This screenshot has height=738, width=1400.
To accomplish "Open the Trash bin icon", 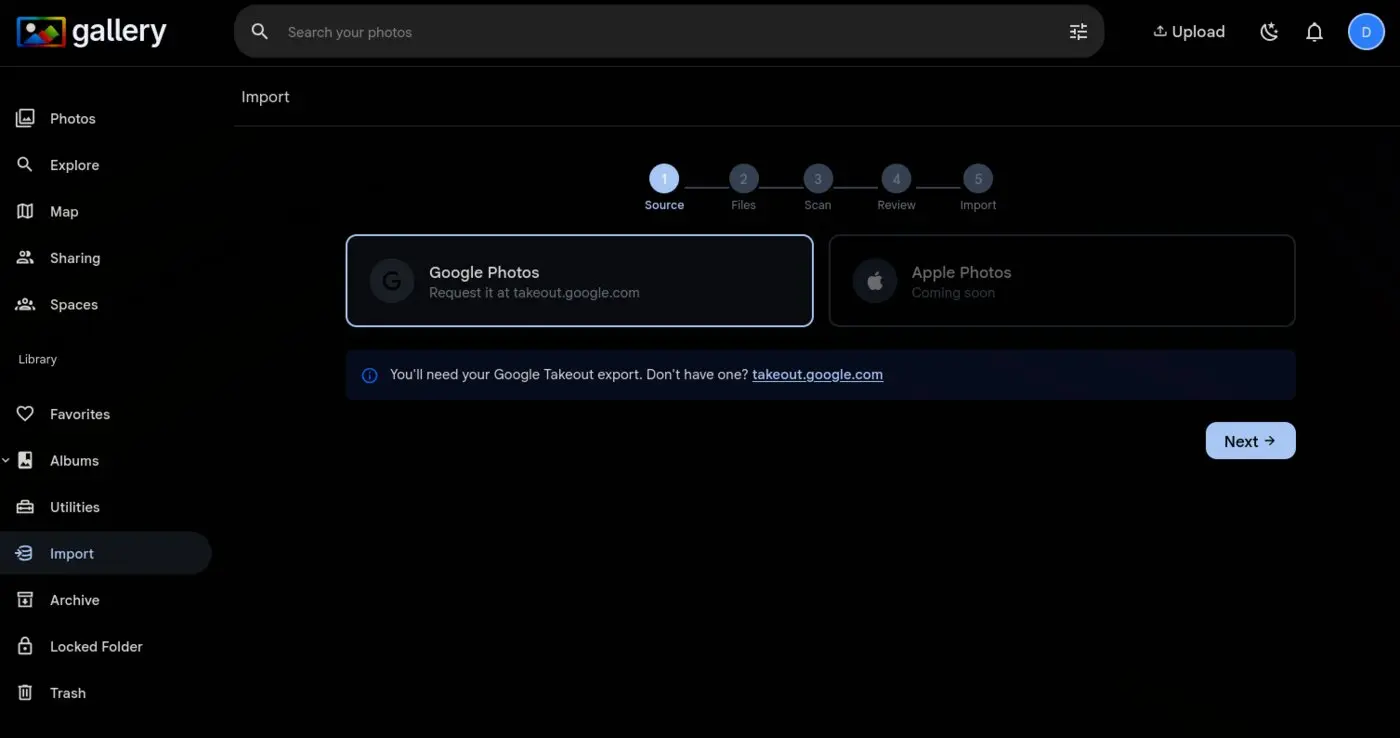I will click(x=24, y=692).
